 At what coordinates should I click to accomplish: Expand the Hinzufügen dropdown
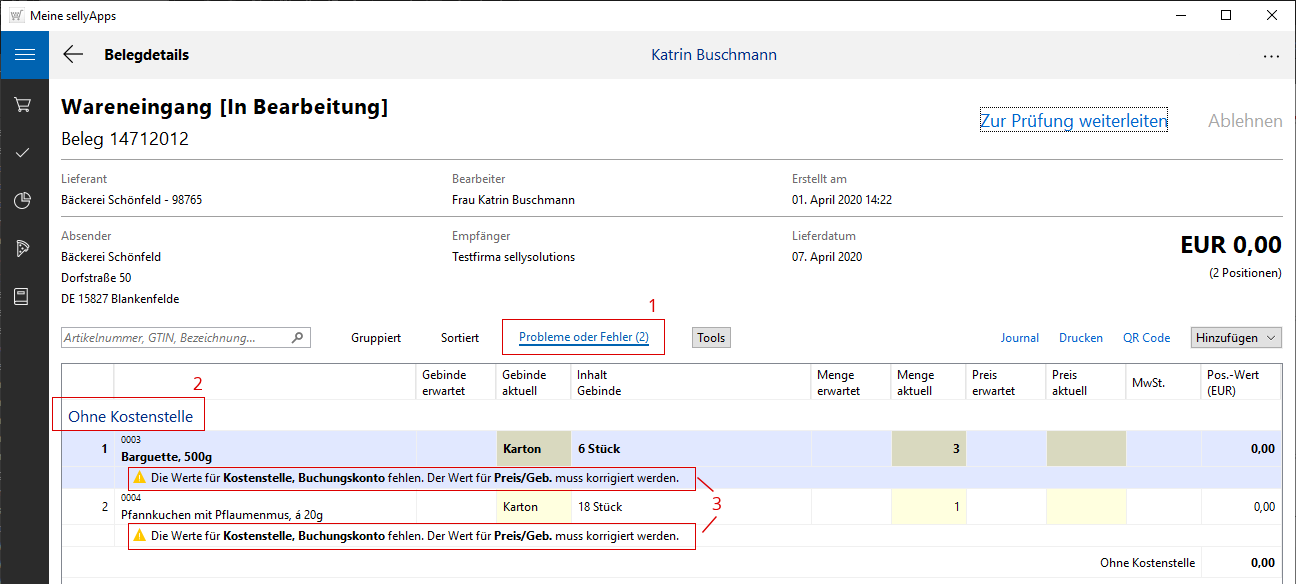coord(1236,338)
